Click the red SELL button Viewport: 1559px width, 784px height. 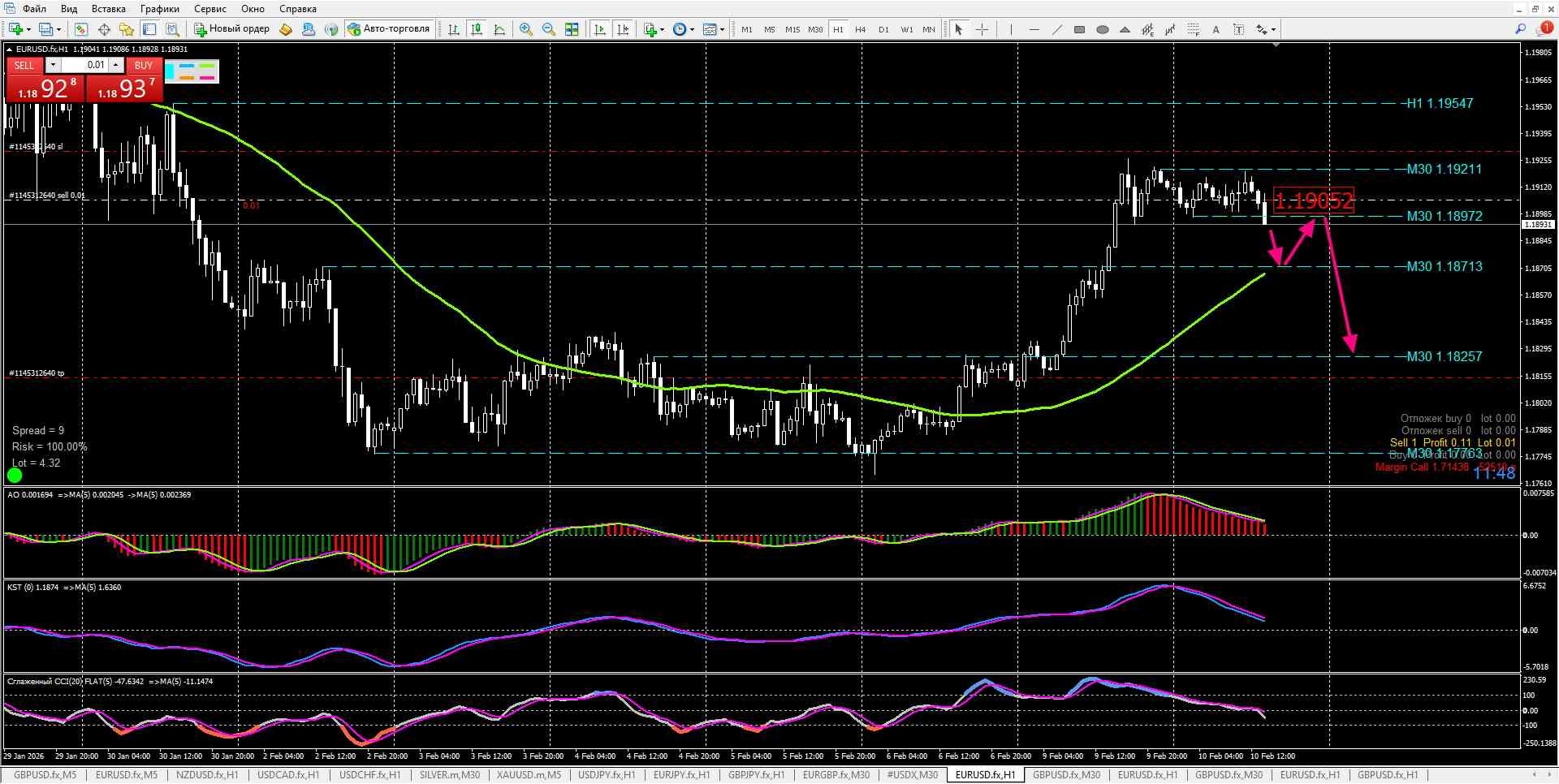click(x=24, y=65)
